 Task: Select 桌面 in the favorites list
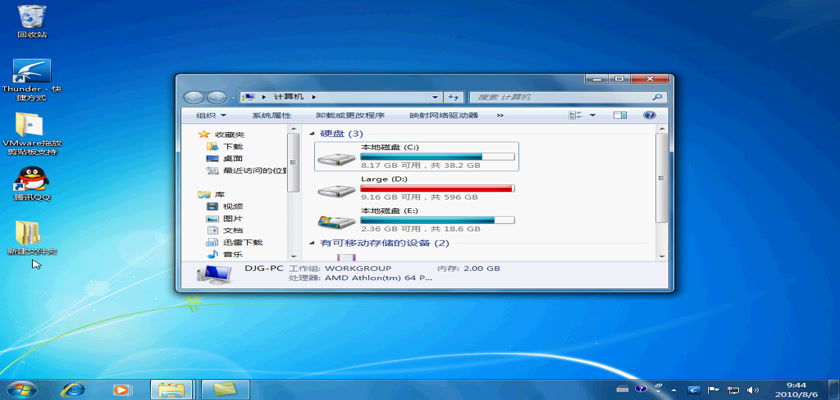[x=232, y=158]
